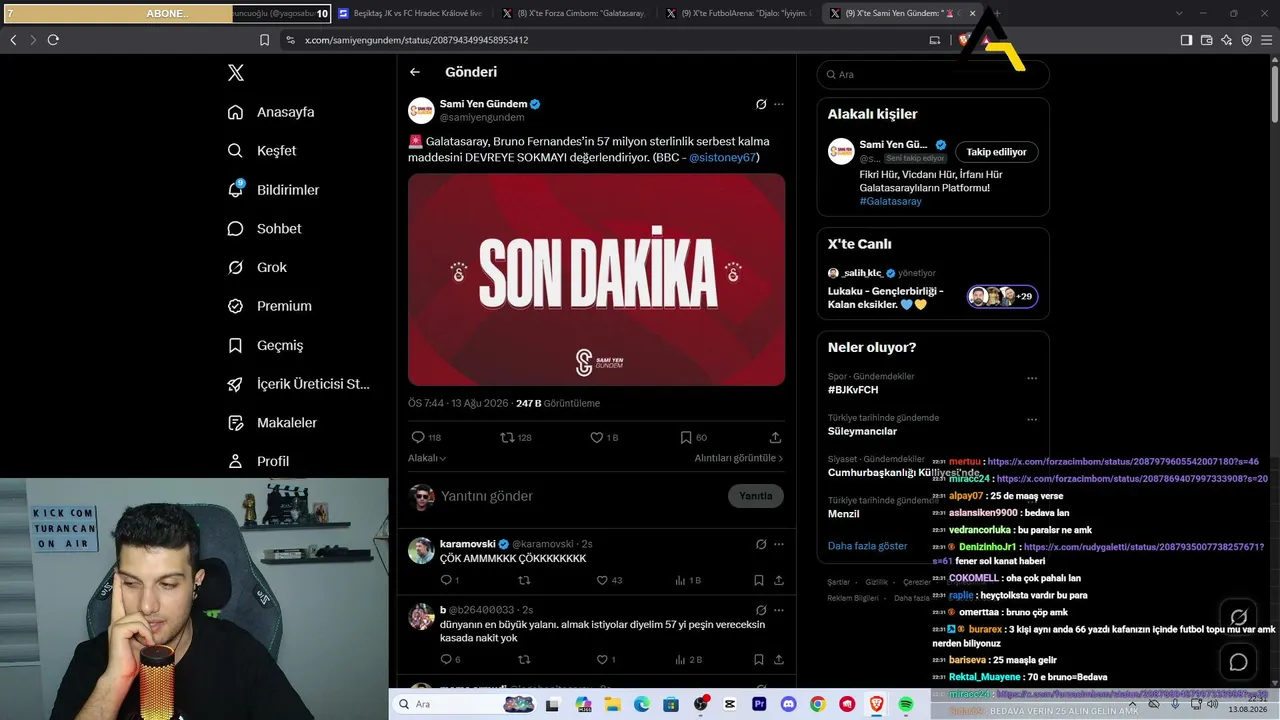The image size is (1280, 720).
Task: Reply to b @b26400033's comment
Action: coord(450,659)
